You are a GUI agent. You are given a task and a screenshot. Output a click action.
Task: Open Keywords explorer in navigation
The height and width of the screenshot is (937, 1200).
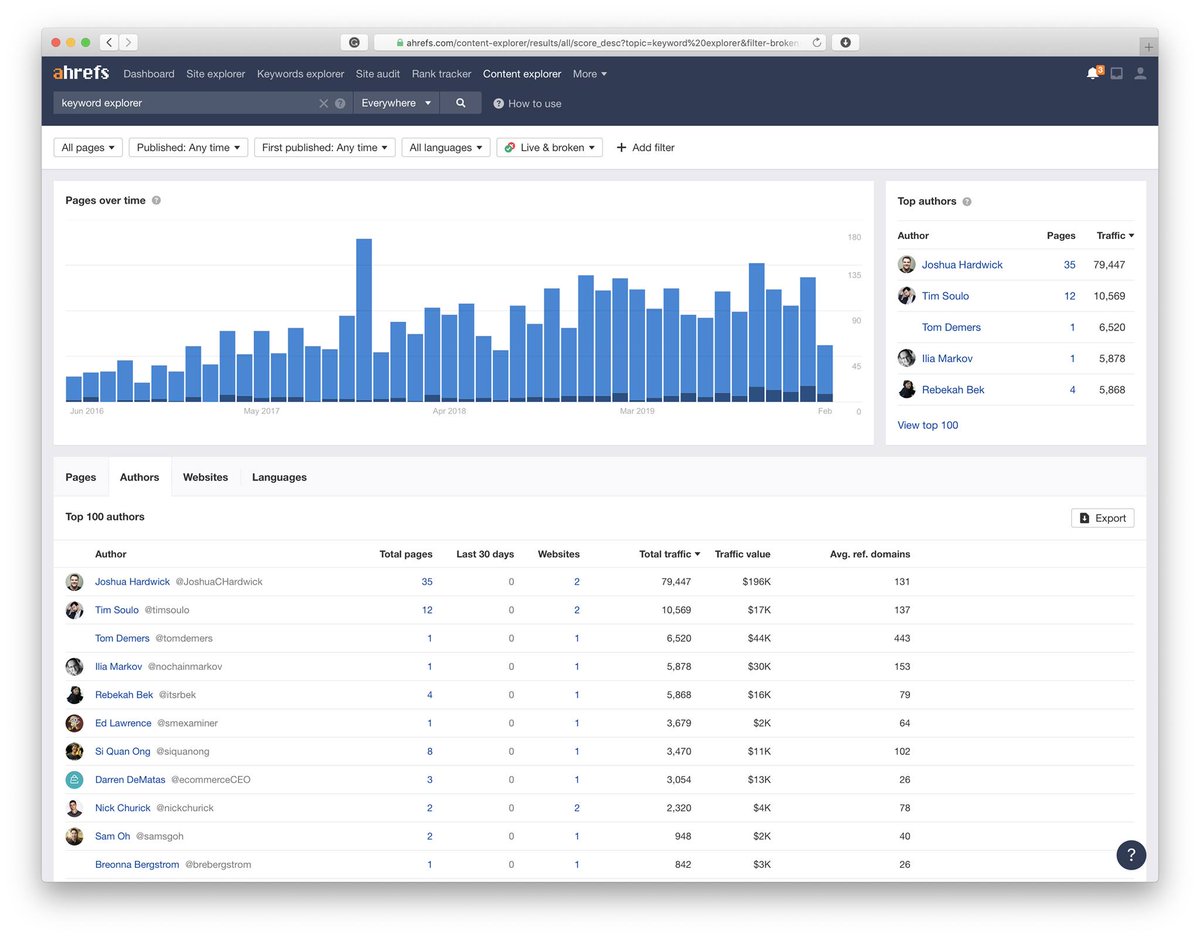[x=300, y=74]
